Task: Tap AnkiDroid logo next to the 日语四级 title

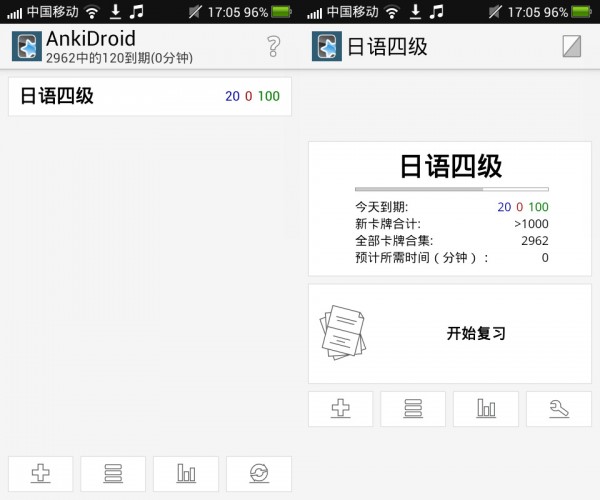Action: click(x=327, y=46)
